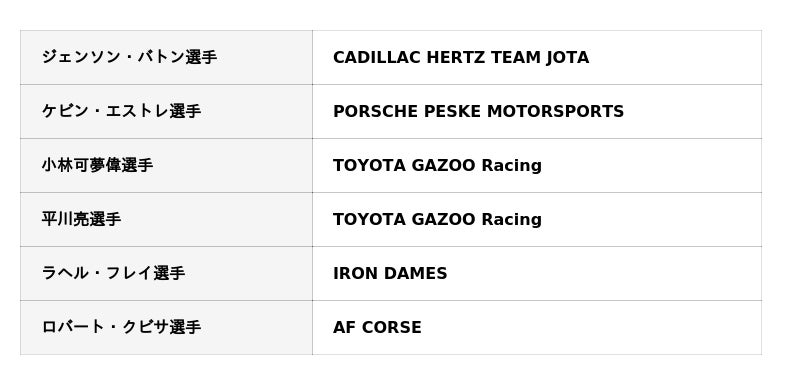Select AF CORSE team text
The height and width of the screenshot is (385, 800).
pos(377,327)
